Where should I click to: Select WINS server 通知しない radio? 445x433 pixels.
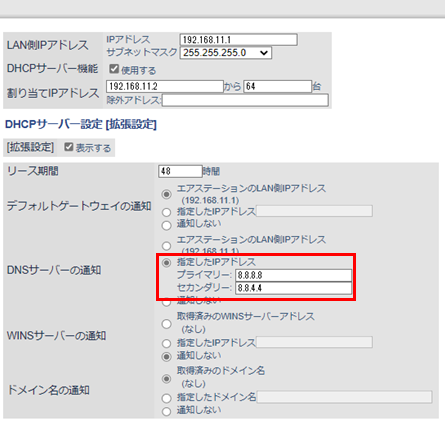pos(166,357)
